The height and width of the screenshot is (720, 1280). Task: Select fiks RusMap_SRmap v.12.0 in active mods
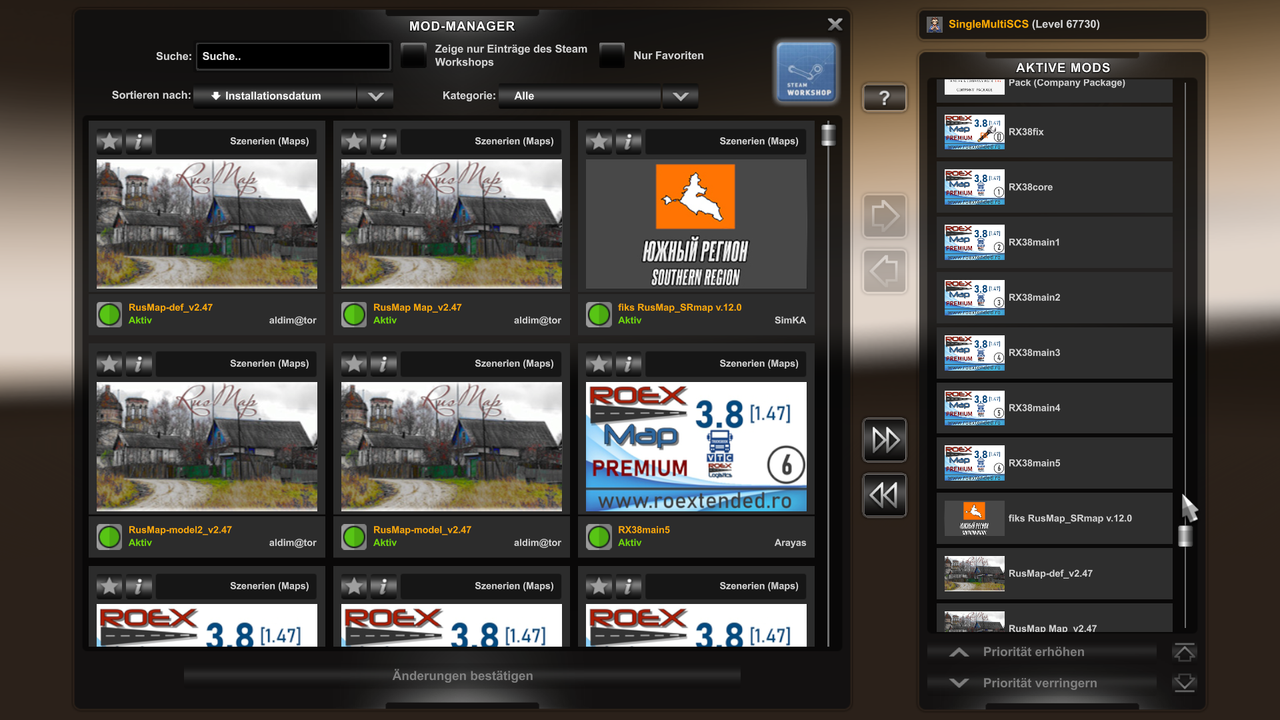(1054, 518)
